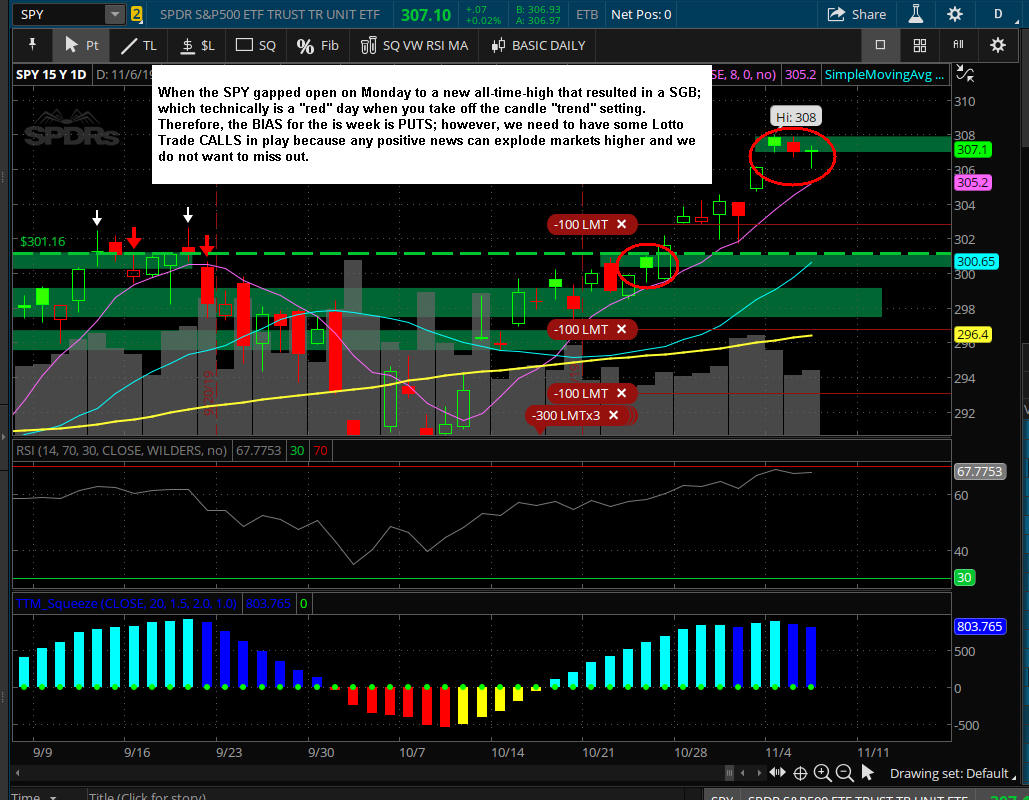Open the chart grid layout icon
The image size is (1029, 800).
tap(920, 45)
